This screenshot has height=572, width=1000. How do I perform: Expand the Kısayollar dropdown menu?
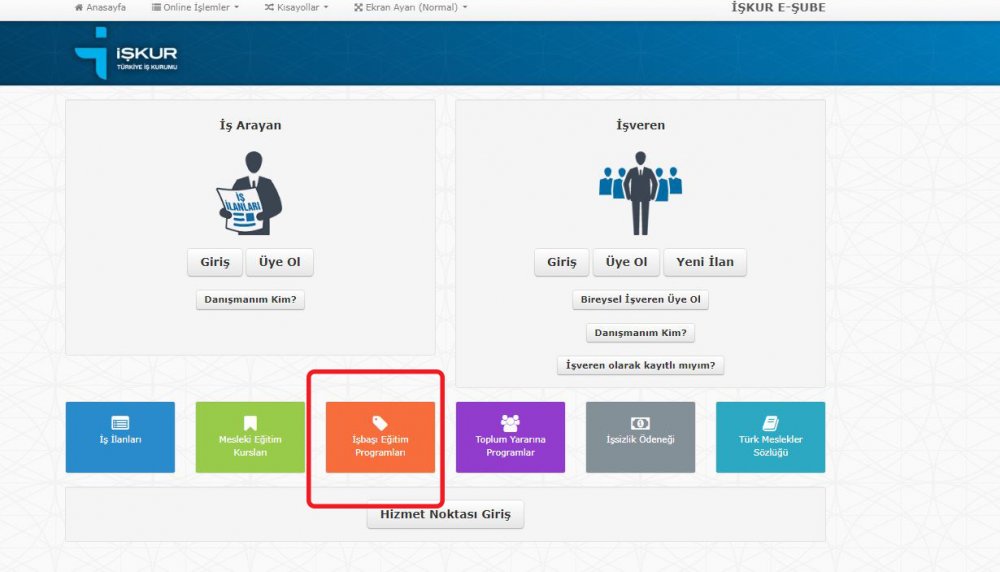(x=297, y=8)
